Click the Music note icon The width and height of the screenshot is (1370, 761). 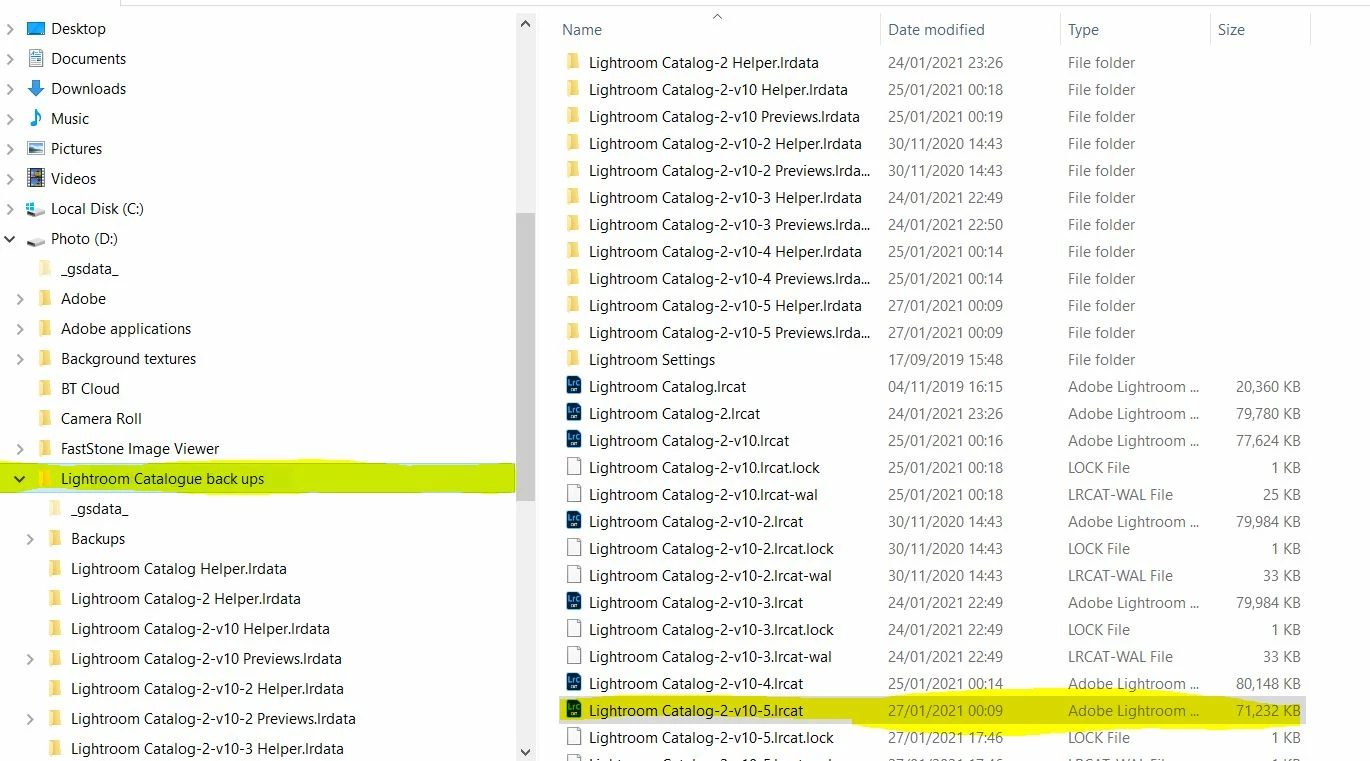tap(36, 118)
